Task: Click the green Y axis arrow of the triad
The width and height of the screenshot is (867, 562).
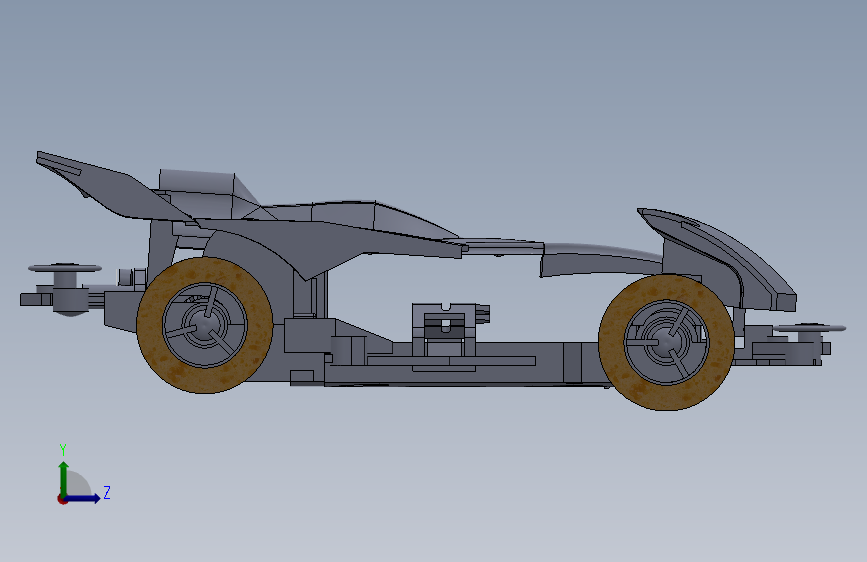Action: click(64, 478)
